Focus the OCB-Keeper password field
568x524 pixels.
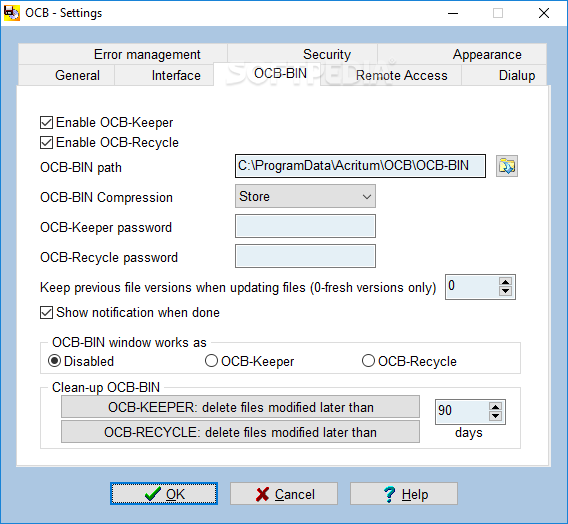tap(305, 226)
